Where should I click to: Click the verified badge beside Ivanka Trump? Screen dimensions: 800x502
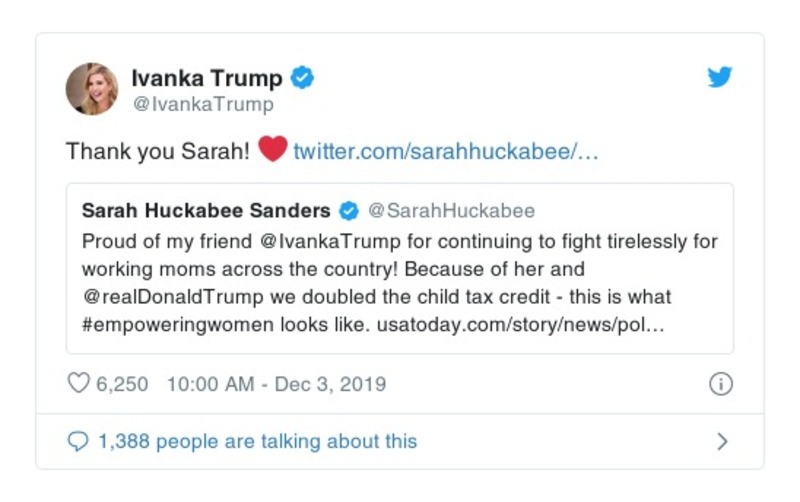[x=302, y=77]
